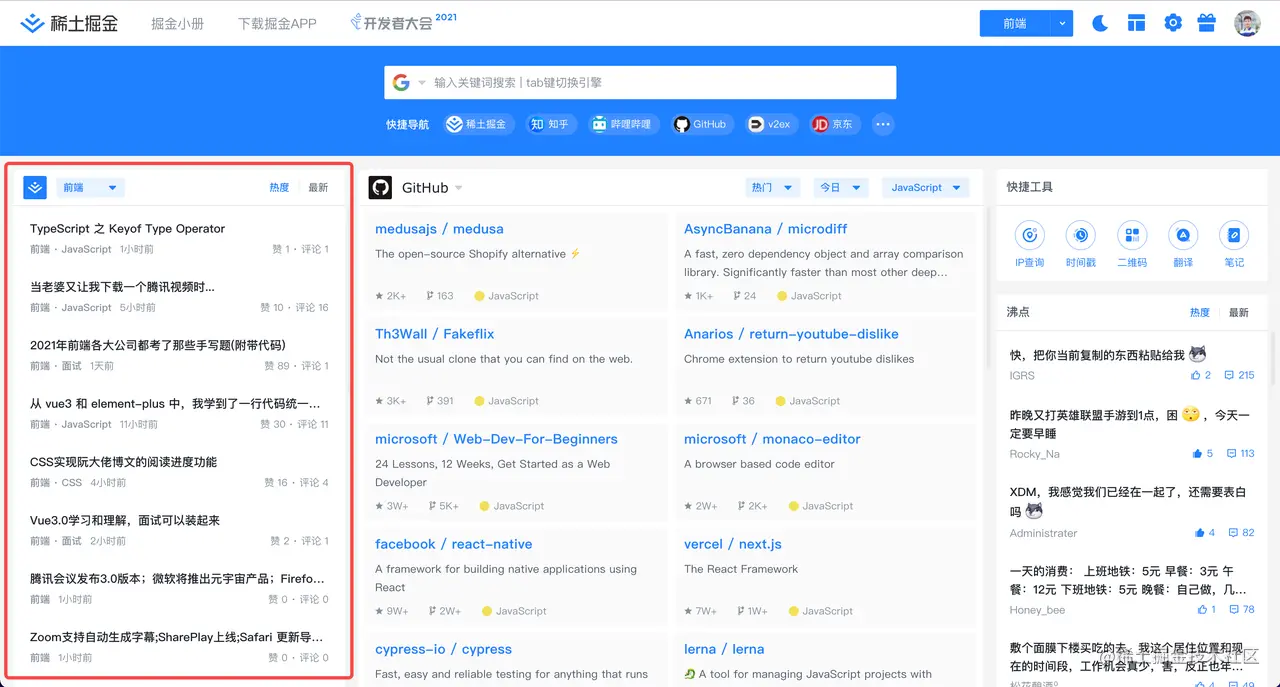This screenshot has height=687, width=1280.
Task: Switch article list to 最新 tab
Action: coord(318,187)
